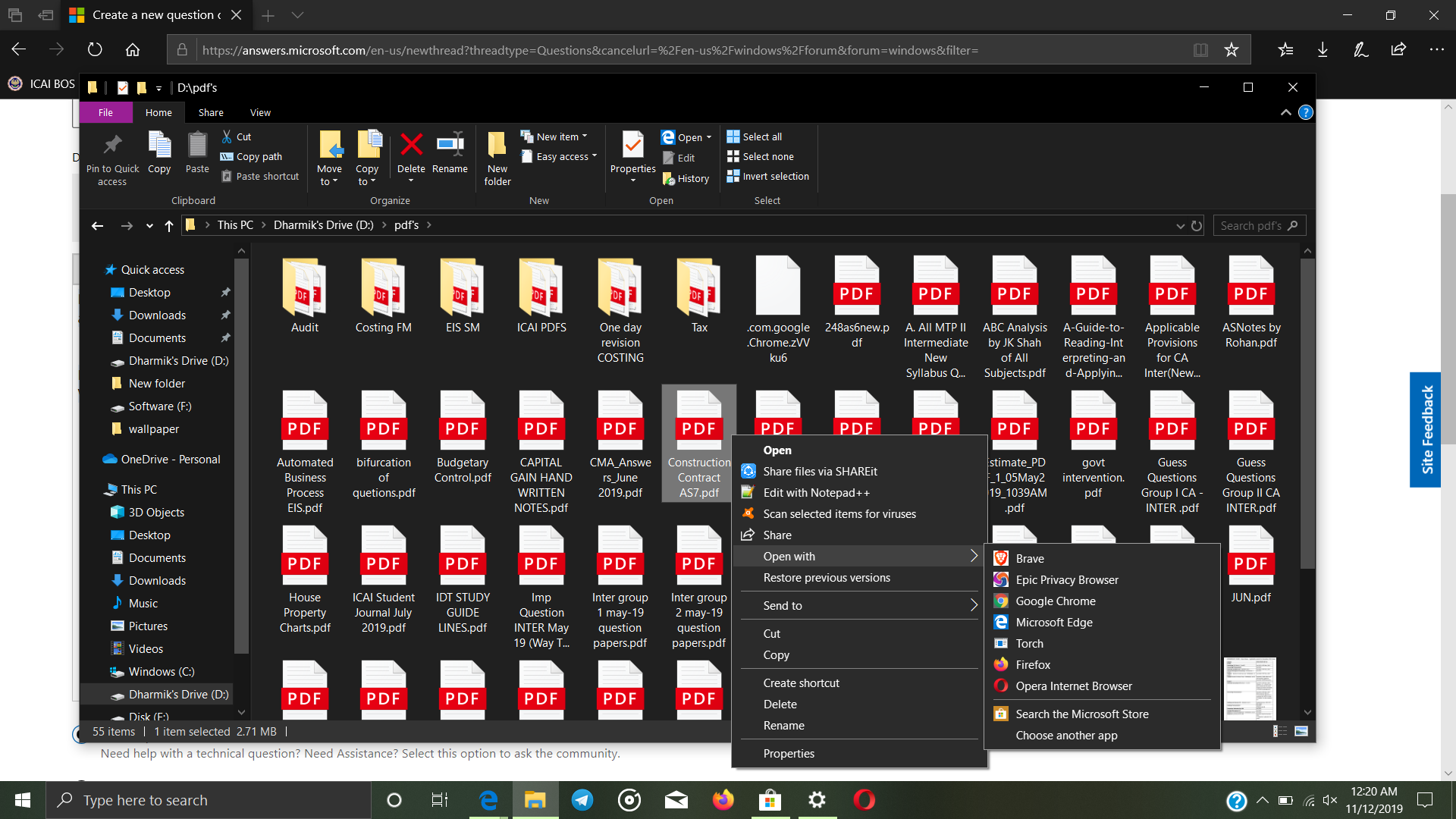The image size is (1456, 819).
Task: Click Dharmik's Drive (D:) in address bar
Action: 323,225
